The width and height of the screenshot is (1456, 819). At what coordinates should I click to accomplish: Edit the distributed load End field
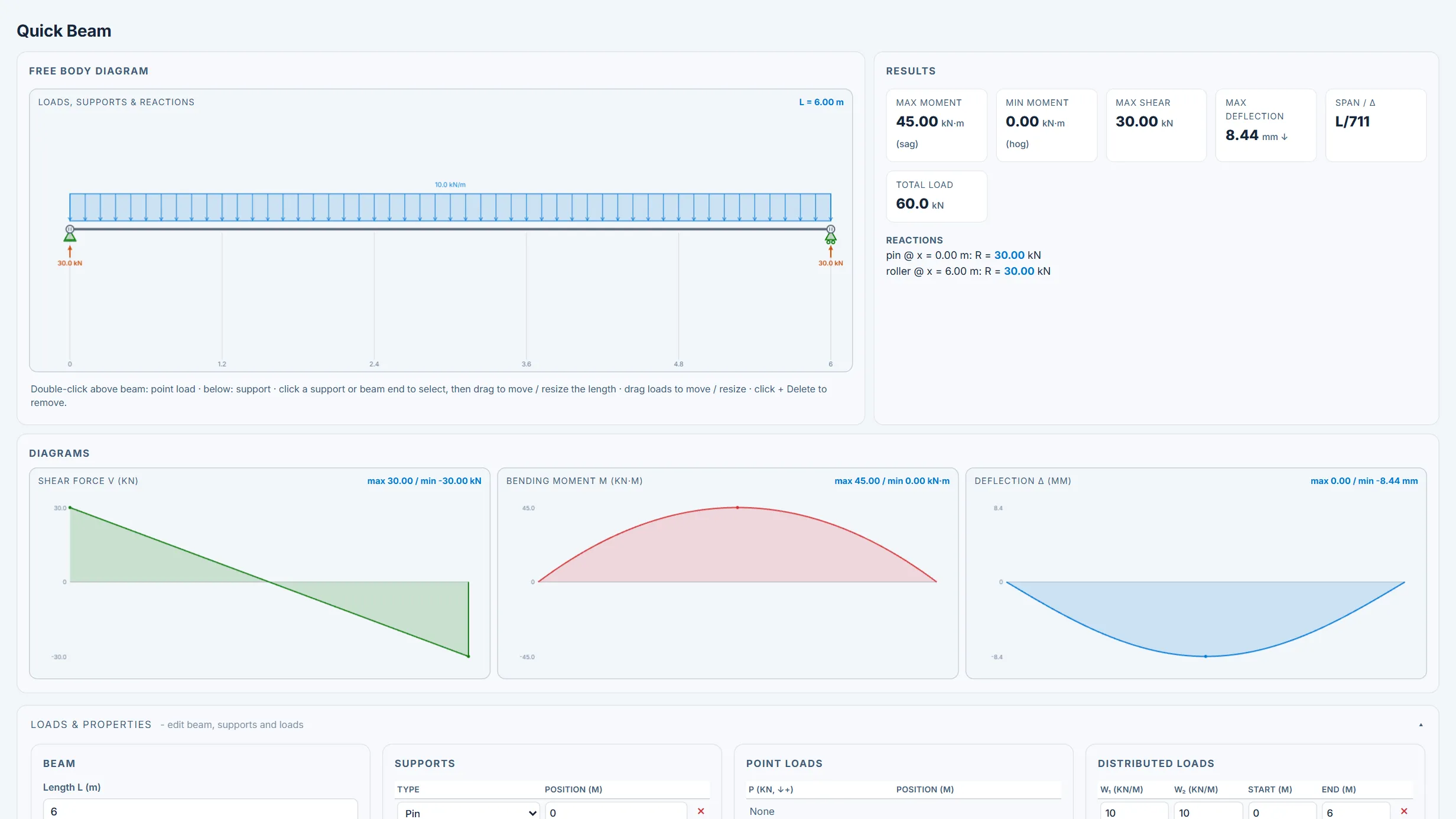point(1356,812)
